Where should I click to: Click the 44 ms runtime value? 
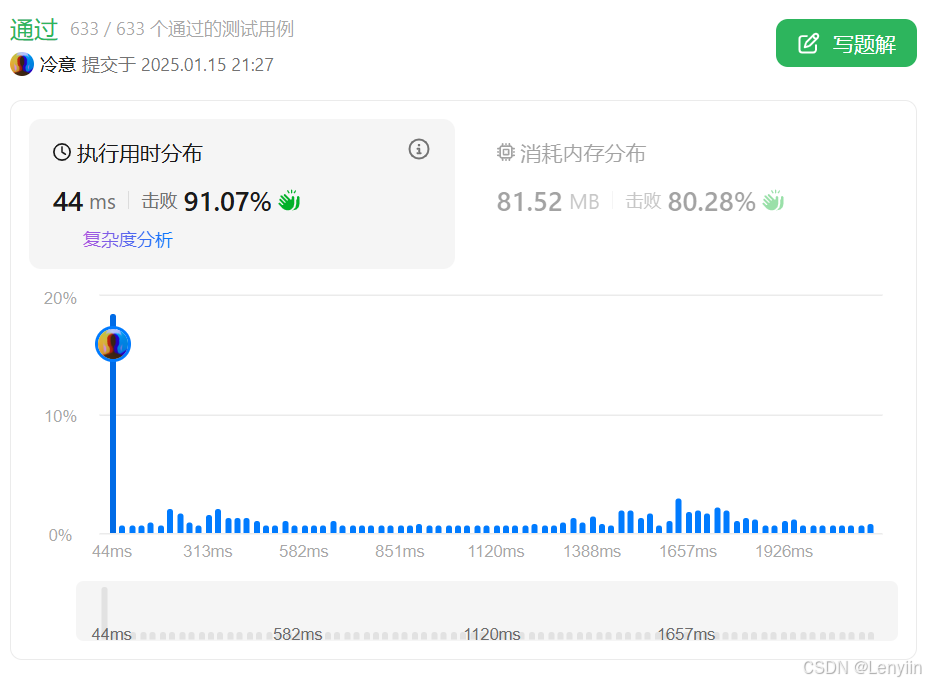click(84, 202)
